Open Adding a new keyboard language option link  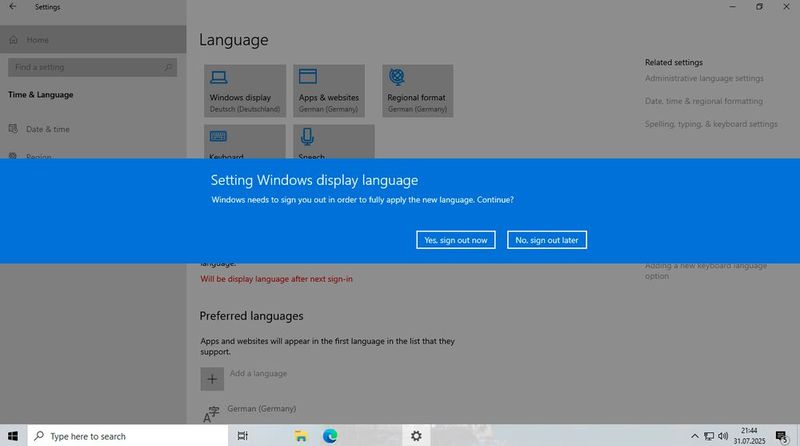coord(706,271)
